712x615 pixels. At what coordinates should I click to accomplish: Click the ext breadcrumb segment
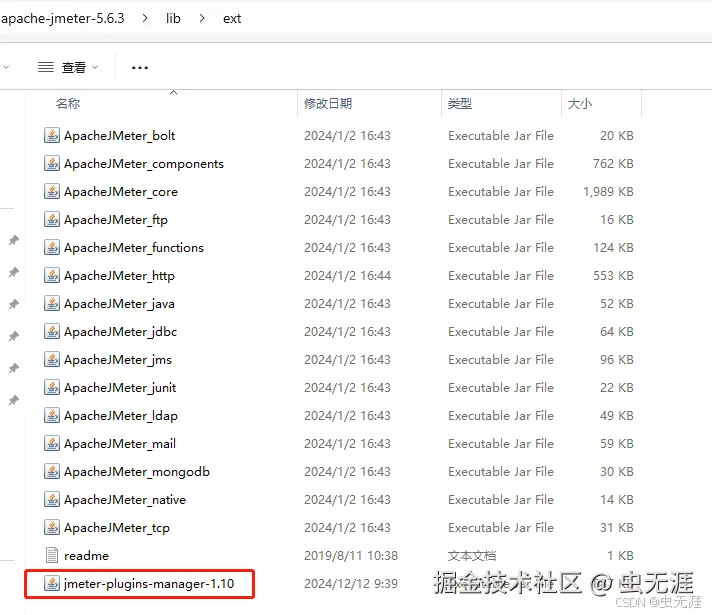tap(232, 19)
